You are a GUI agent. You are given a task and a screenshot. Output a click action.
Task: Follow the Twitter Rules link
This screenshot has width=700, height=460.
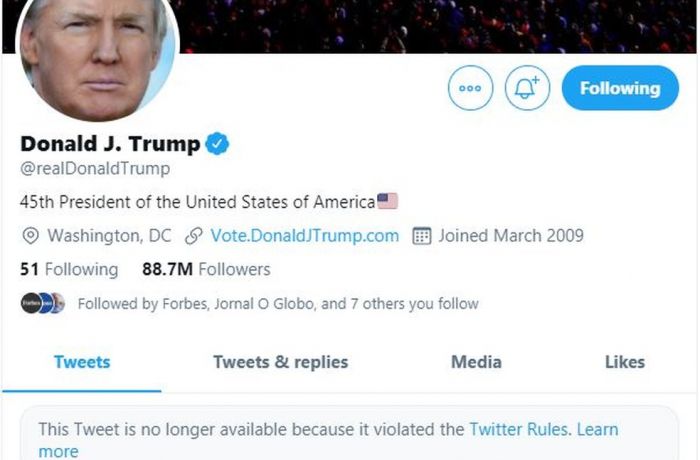[x=519, y=429]
